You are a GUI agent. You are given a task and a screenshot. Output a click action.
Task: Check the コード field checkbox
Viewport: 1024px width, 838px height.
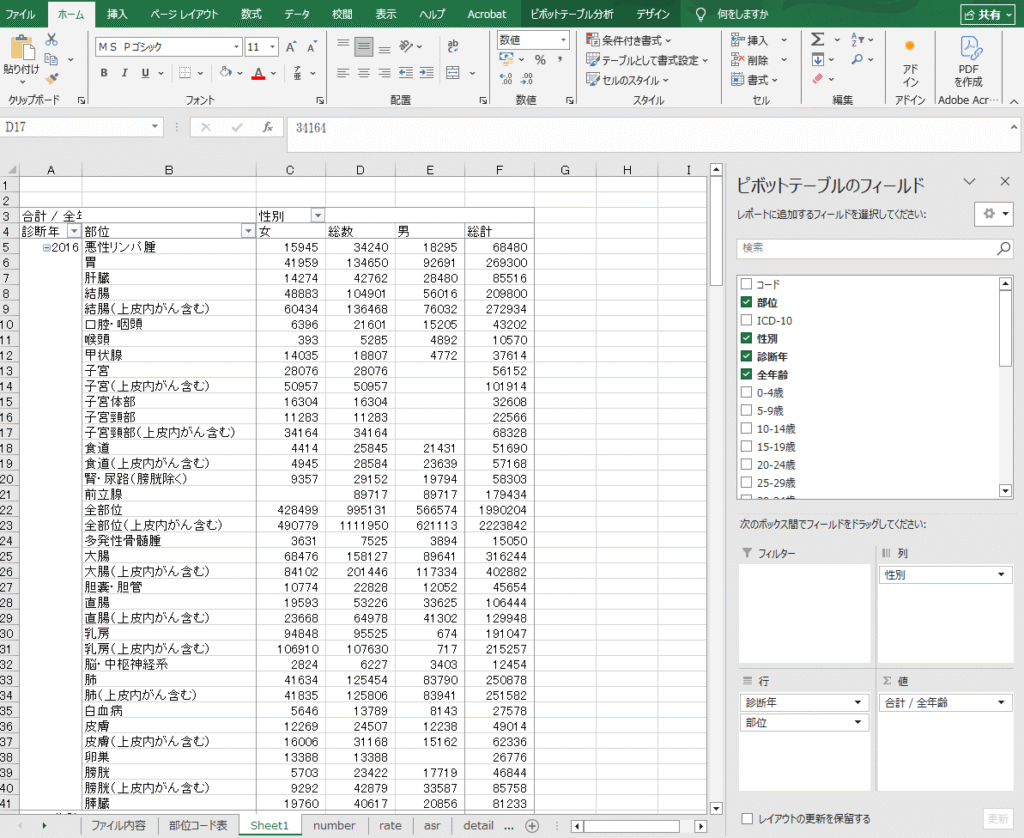coord(746,285)
